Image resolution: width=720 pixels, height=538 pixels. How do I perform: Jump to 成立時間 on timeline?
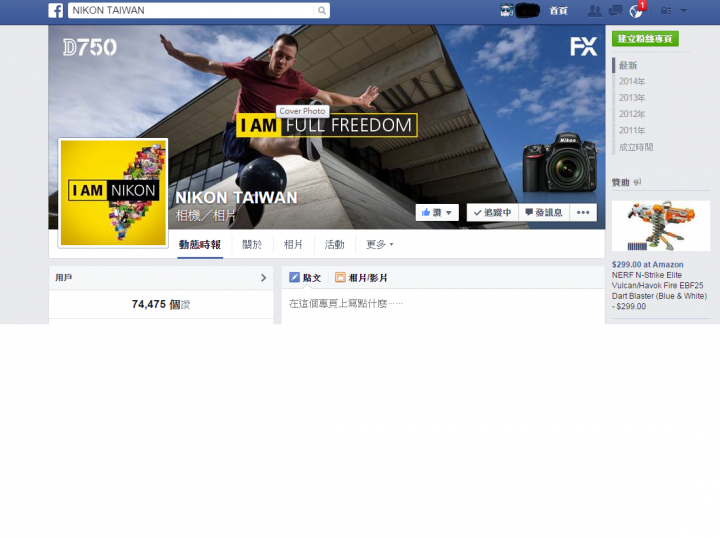(636, 147)
